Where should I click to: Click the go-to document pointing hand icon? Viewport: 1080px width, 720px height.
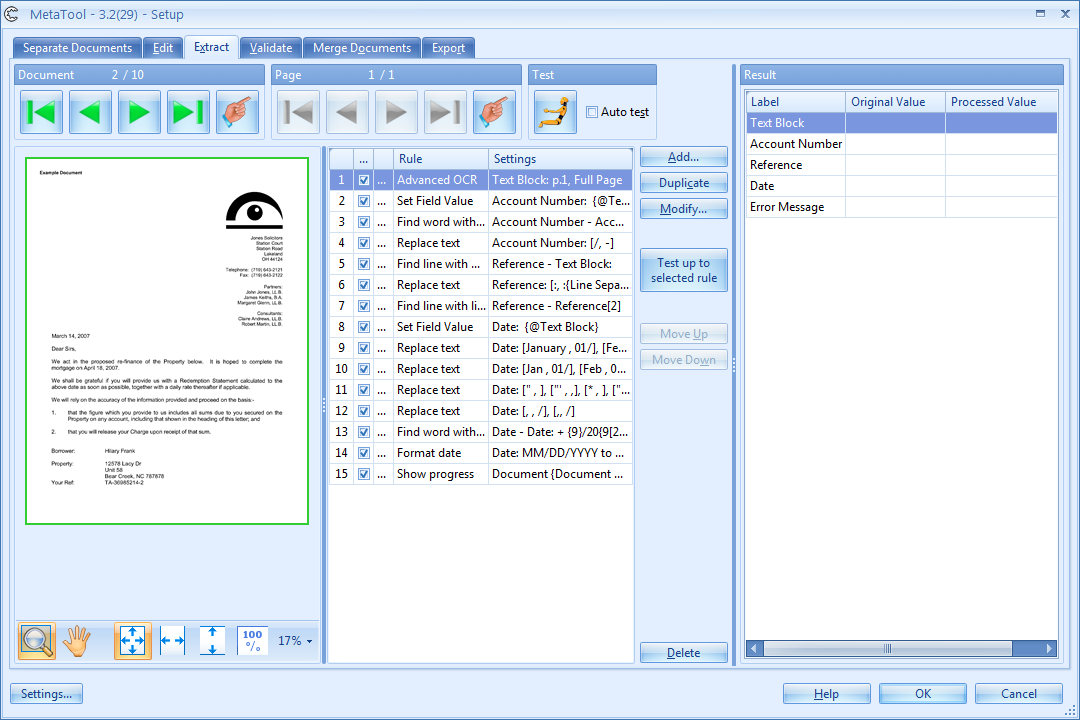pos(238,112)
